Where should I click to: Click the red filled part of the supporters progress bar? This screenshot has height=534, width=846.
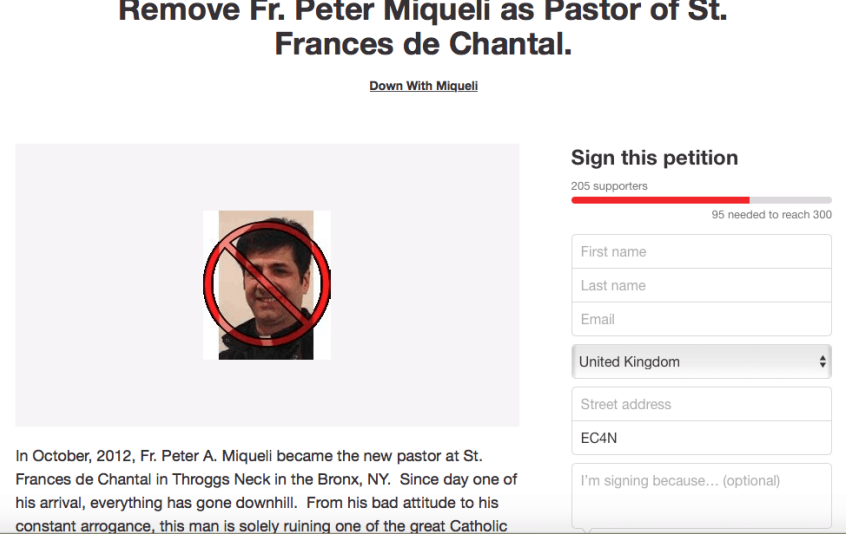pyautogui.click(x=660, y=200)
